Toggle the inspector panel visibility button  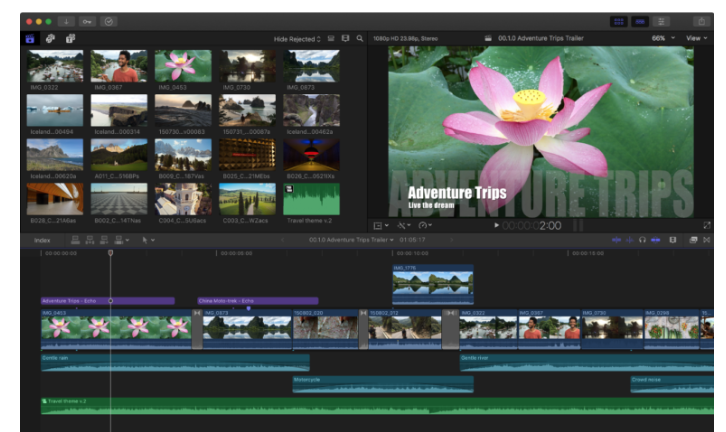661,20
